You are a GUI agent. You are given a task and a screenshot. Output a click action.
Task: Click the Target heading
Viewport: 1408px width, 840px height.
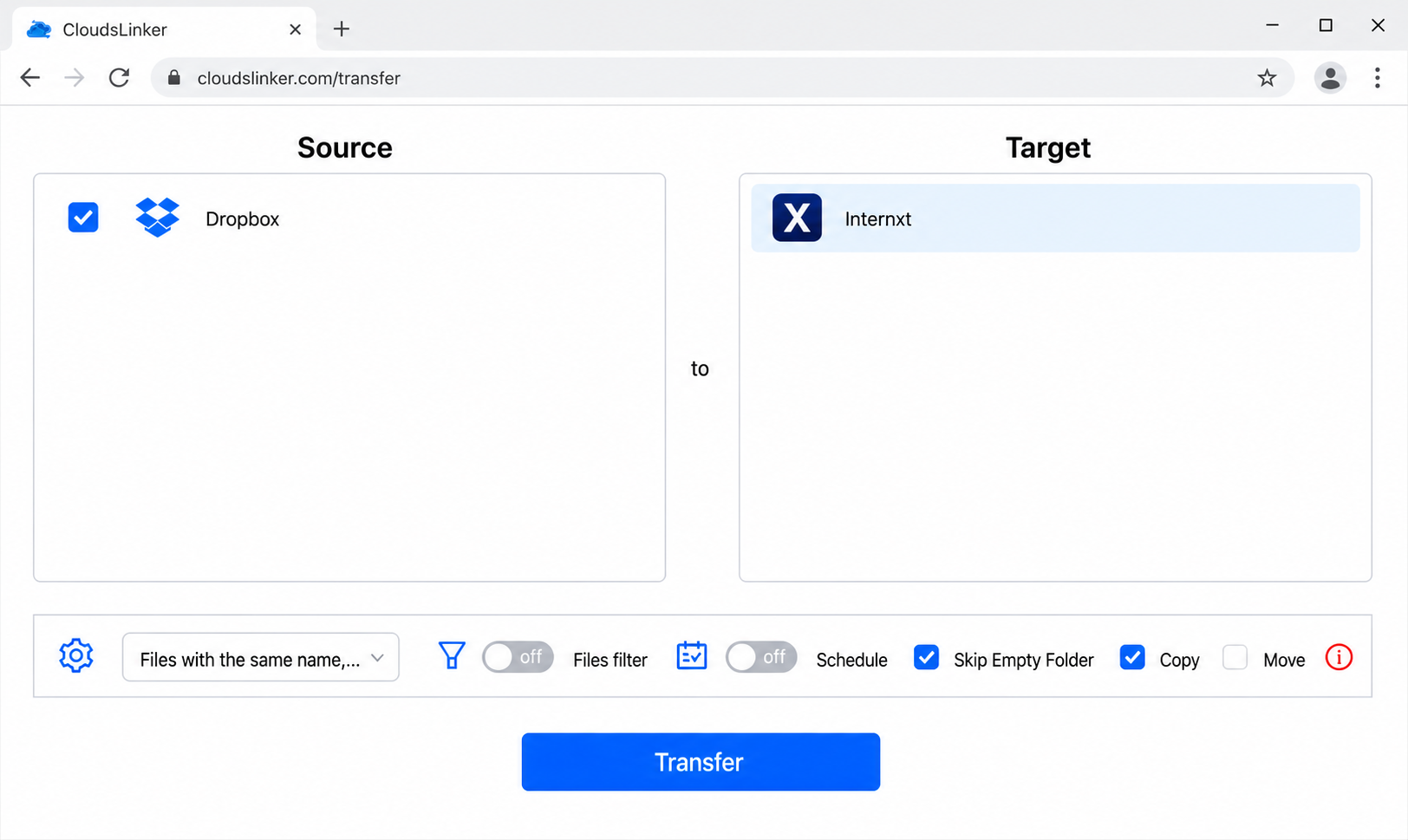1048,148
